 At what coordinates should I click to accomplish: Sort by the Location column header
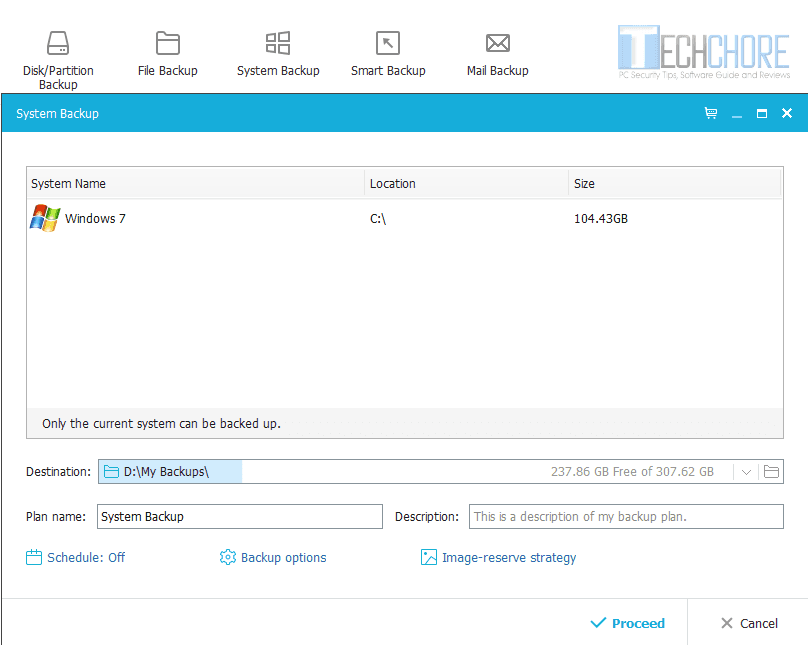(466, 183)
